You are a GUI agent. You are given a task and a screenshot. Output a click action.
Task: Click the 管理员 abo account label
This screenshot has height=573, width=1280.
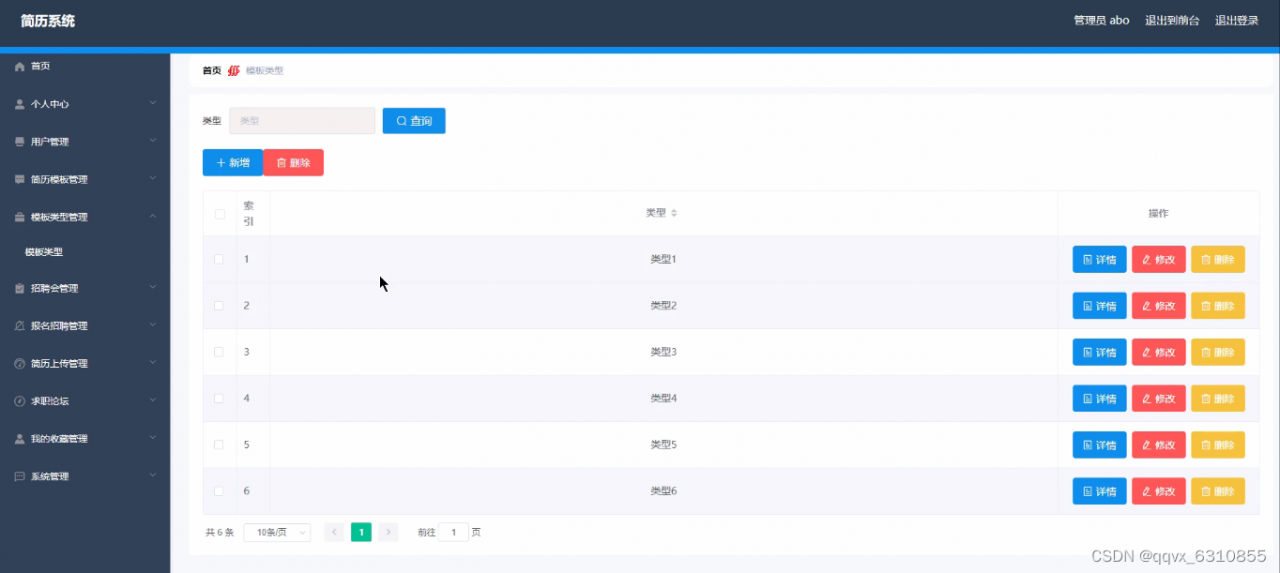(x=1102, y=20)
